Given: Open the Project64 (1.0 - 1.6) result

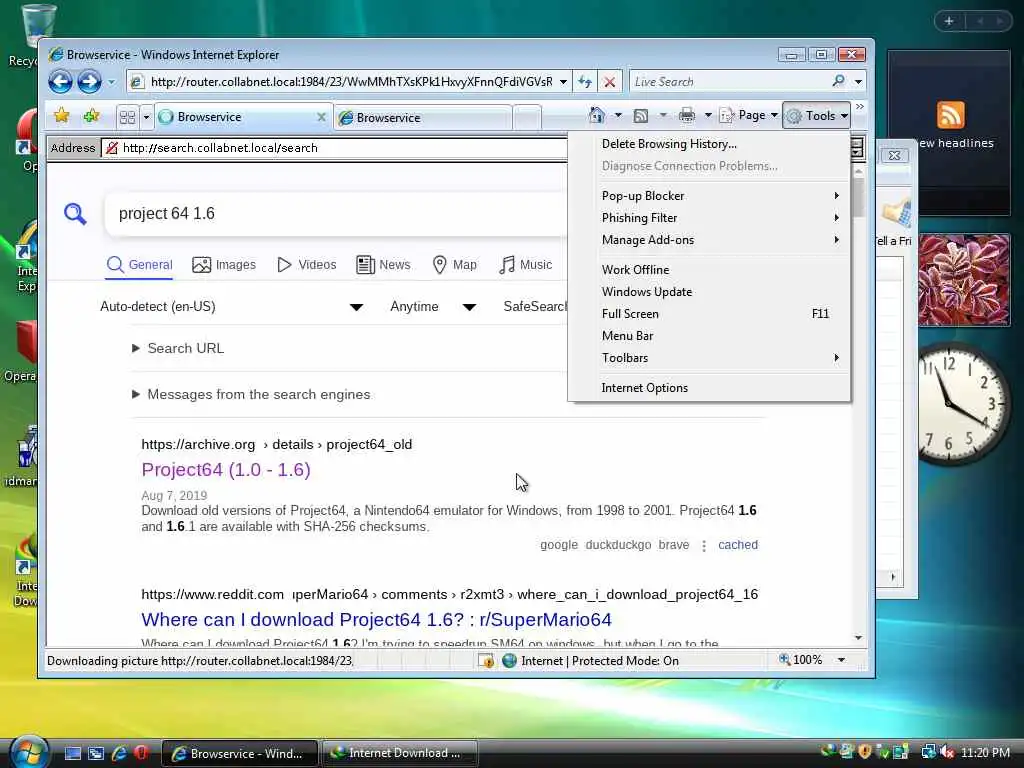Looking at the screenshot, I should coord(226,470).
